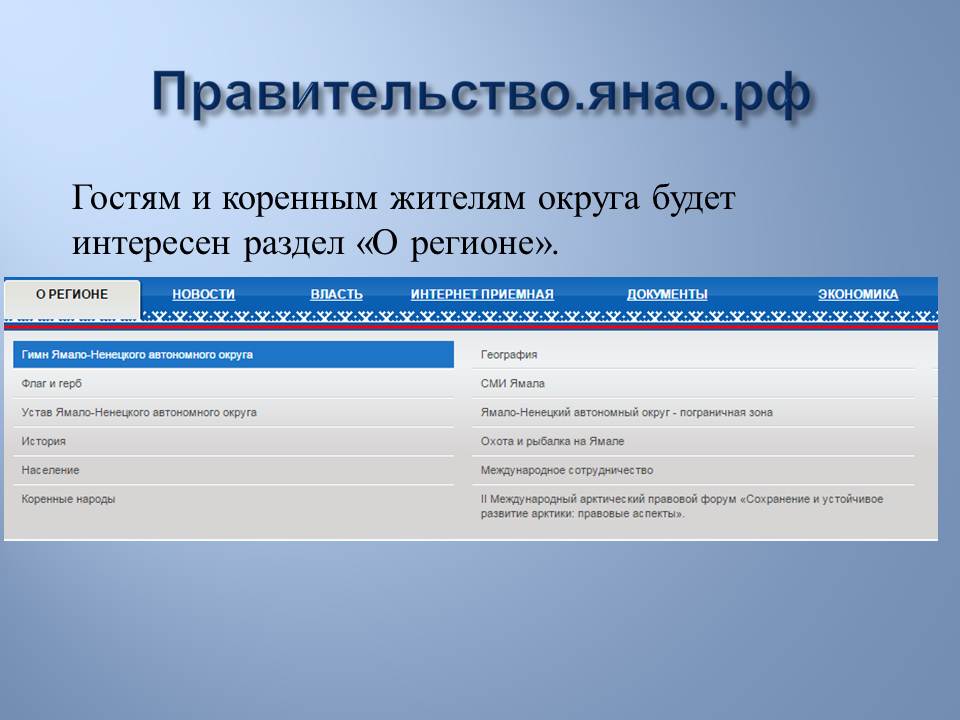The width and height of the screenshot is (960, 720).
Task: Open Устав Ямало-Ненецкого автономного округа link
Action: point(139,412)
